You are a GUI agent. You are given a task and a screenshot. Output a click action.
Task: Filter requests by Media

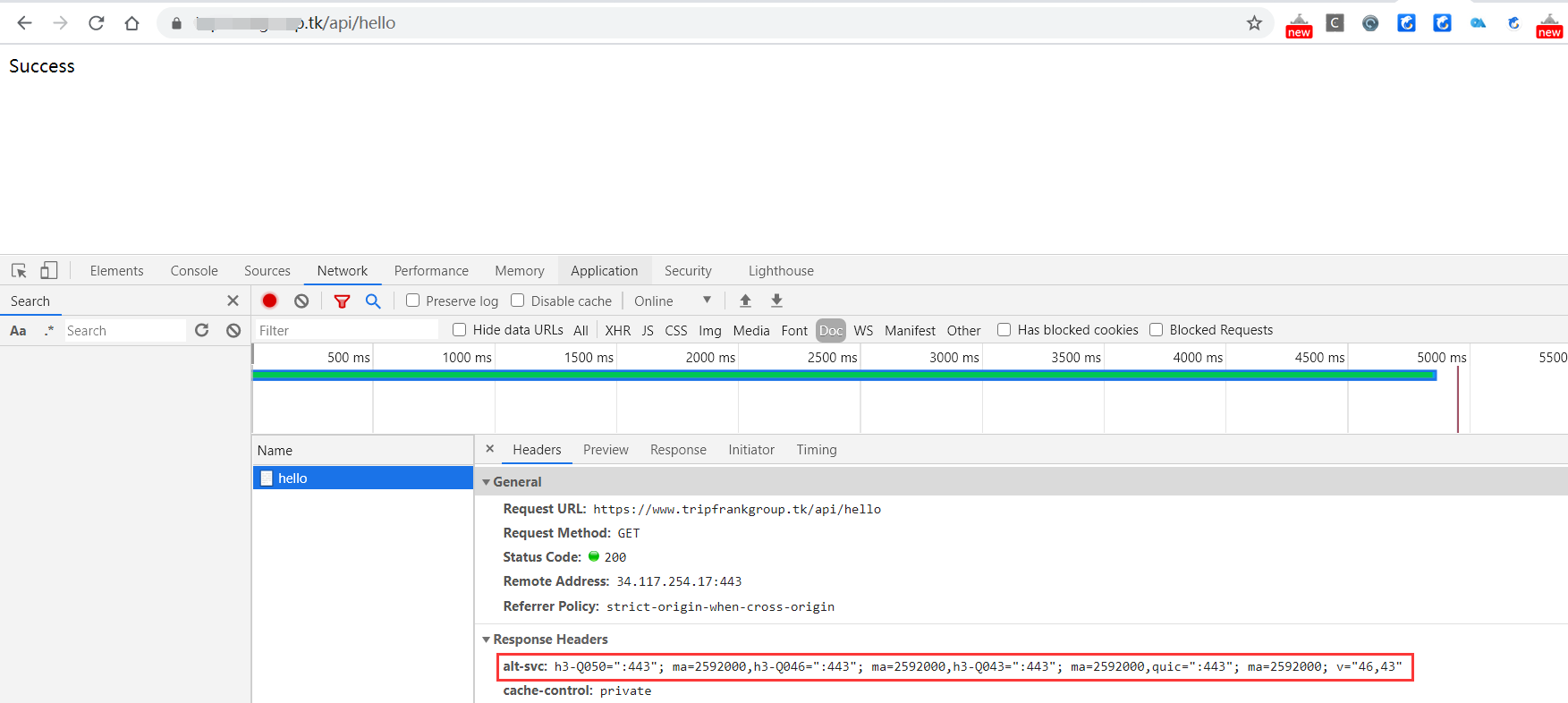[751, 331]
